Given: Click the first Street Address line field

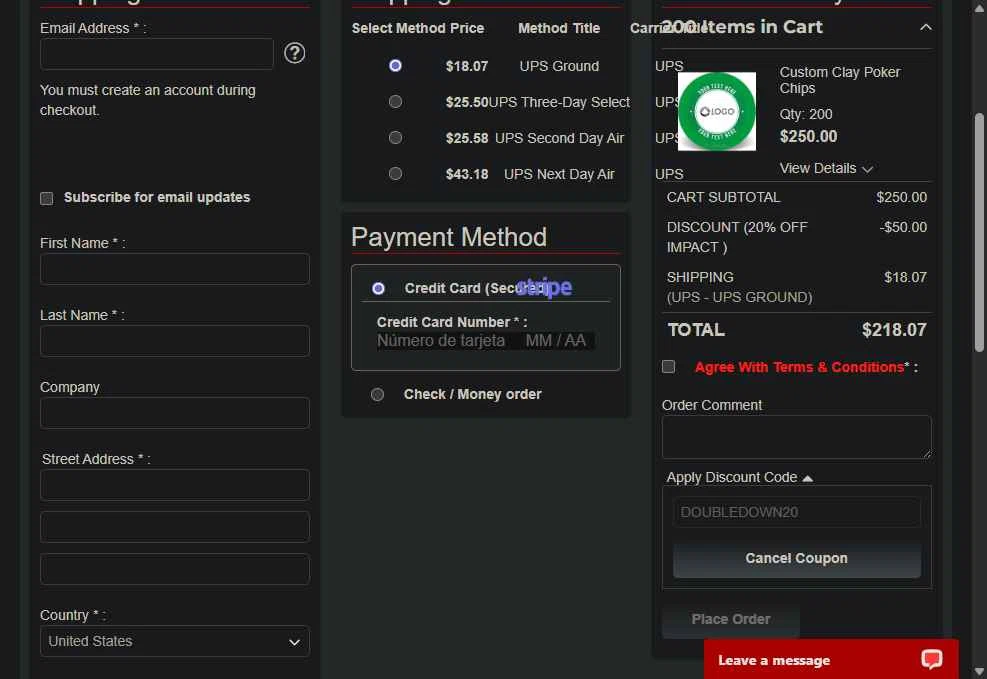Looking at the screenshot, I should (x=174, y=485).
